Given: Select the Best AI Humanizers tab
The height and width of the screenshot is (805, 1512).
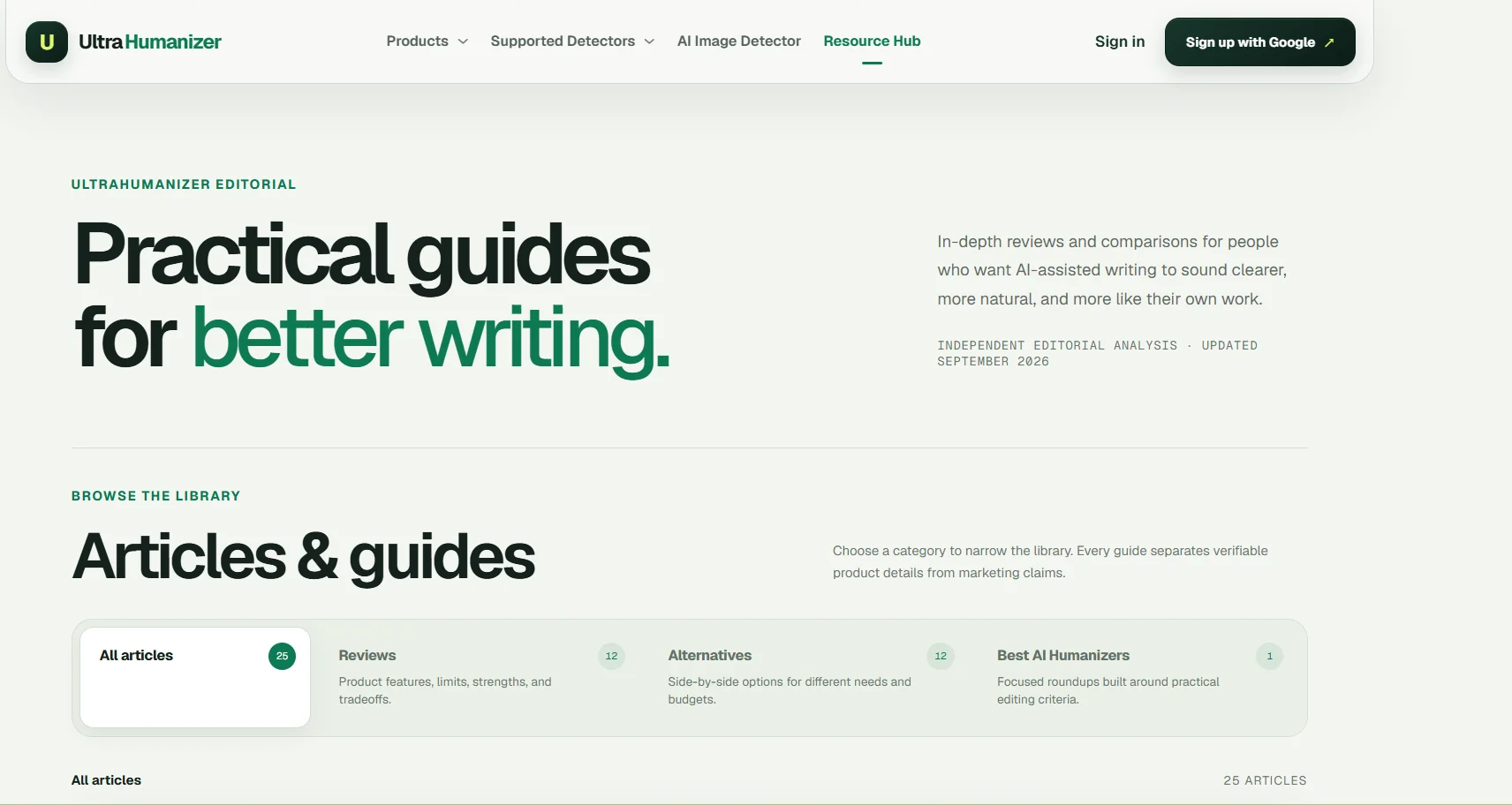Looking at the screenshot, I should coord(1139,677).
